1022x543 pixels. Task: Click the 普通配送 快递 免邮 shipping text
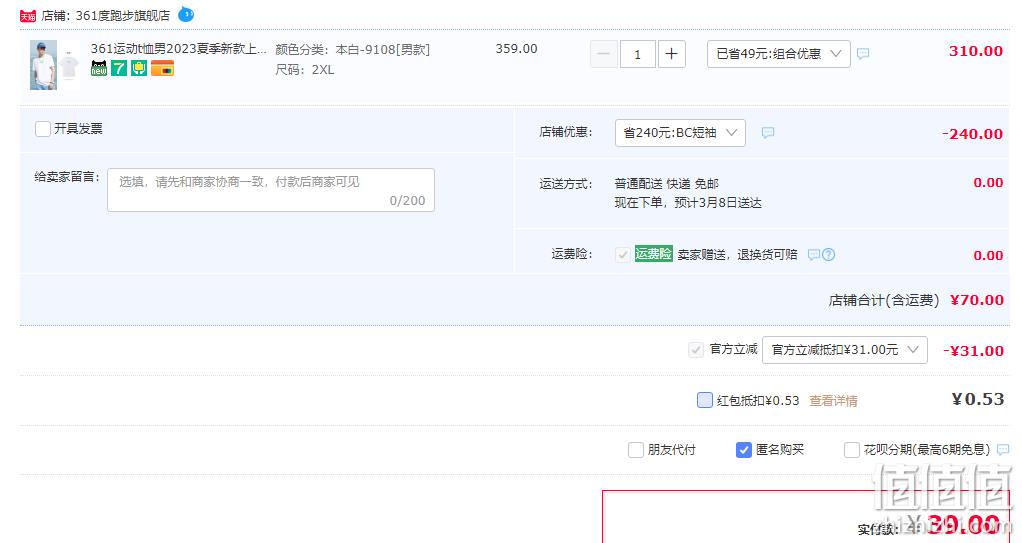pyautogui.click(x=666, y=184)
